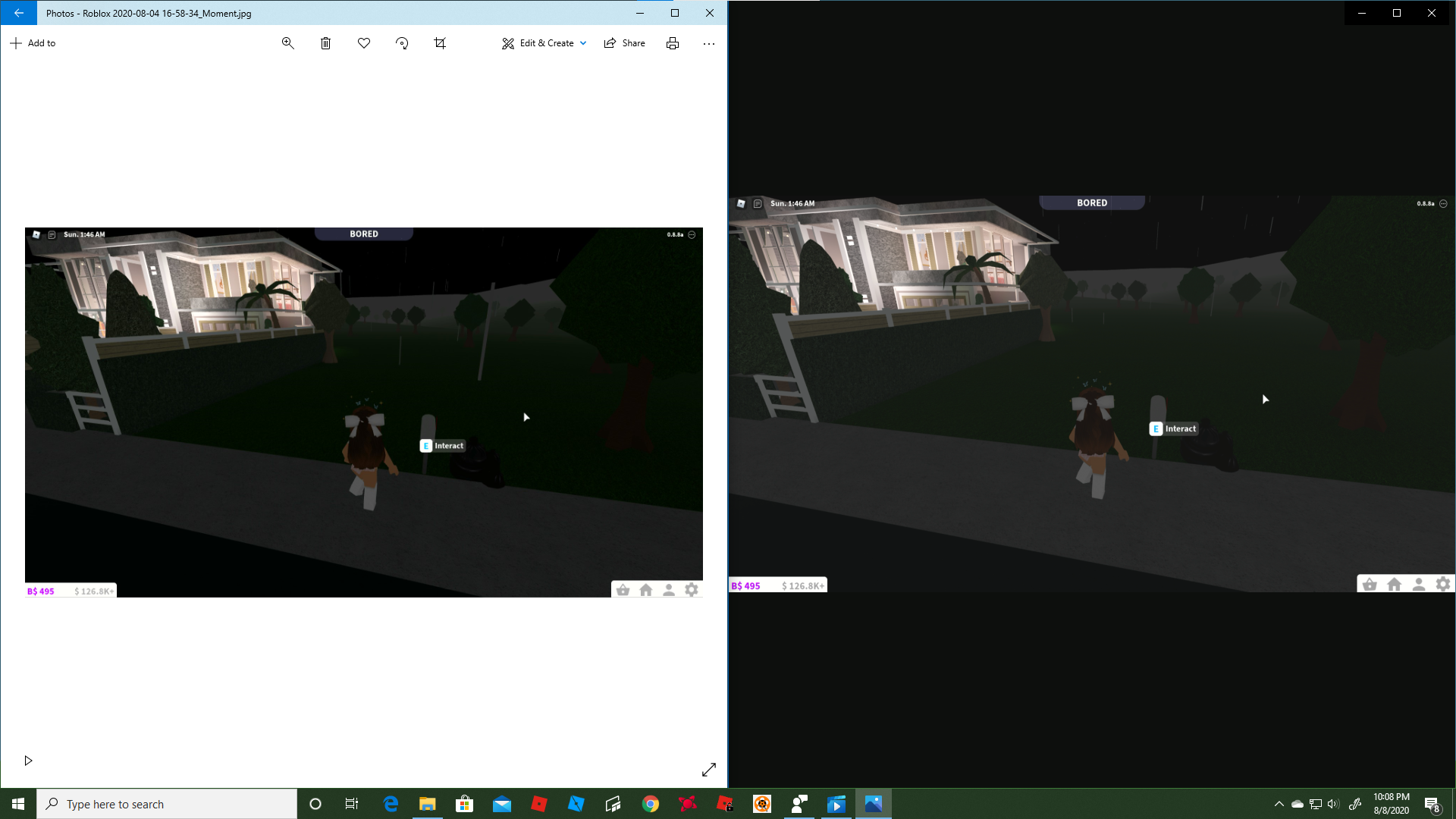Launch Roblox Studio blue taskbar icon
This screenshot has width=1456, height=819.
[576, 804]
